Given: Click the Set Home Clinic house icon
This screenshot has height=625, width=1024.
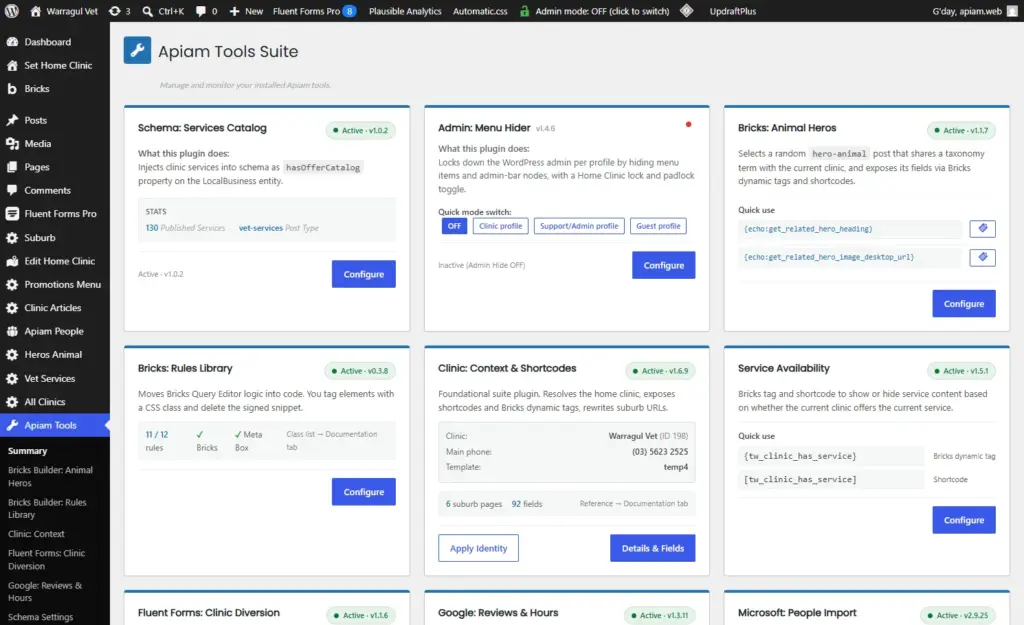Looking at the screenshot, I should [x=12, y=65].
